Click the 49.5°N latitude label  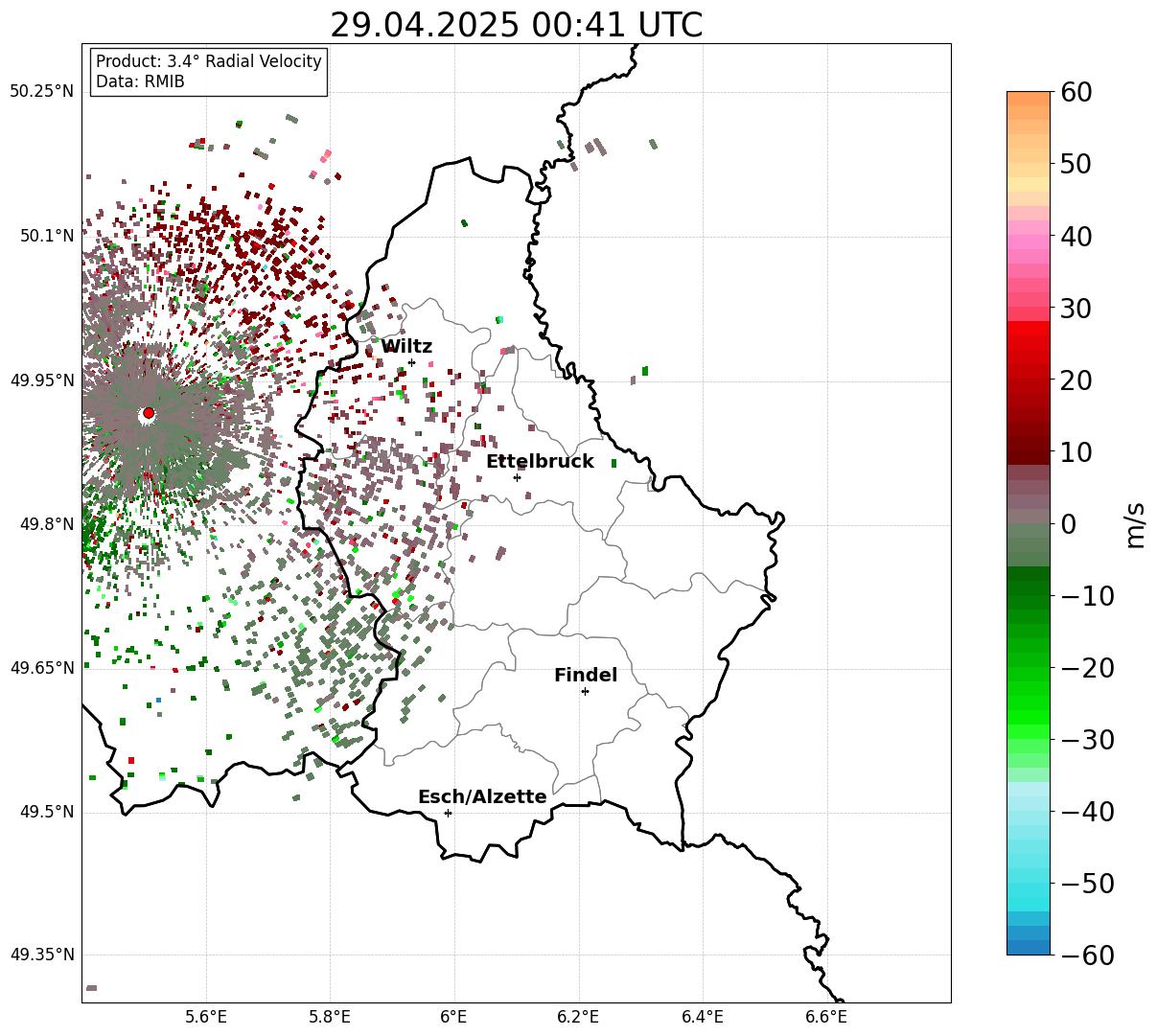(x=46, y=812)
